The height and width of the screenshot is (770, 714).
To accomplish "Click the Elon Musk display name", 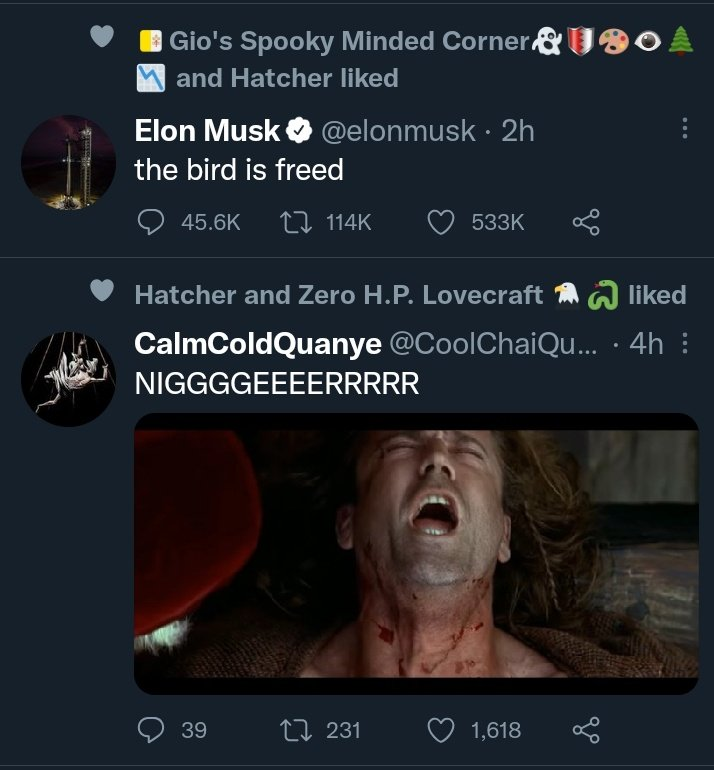I will pos(207,131).
